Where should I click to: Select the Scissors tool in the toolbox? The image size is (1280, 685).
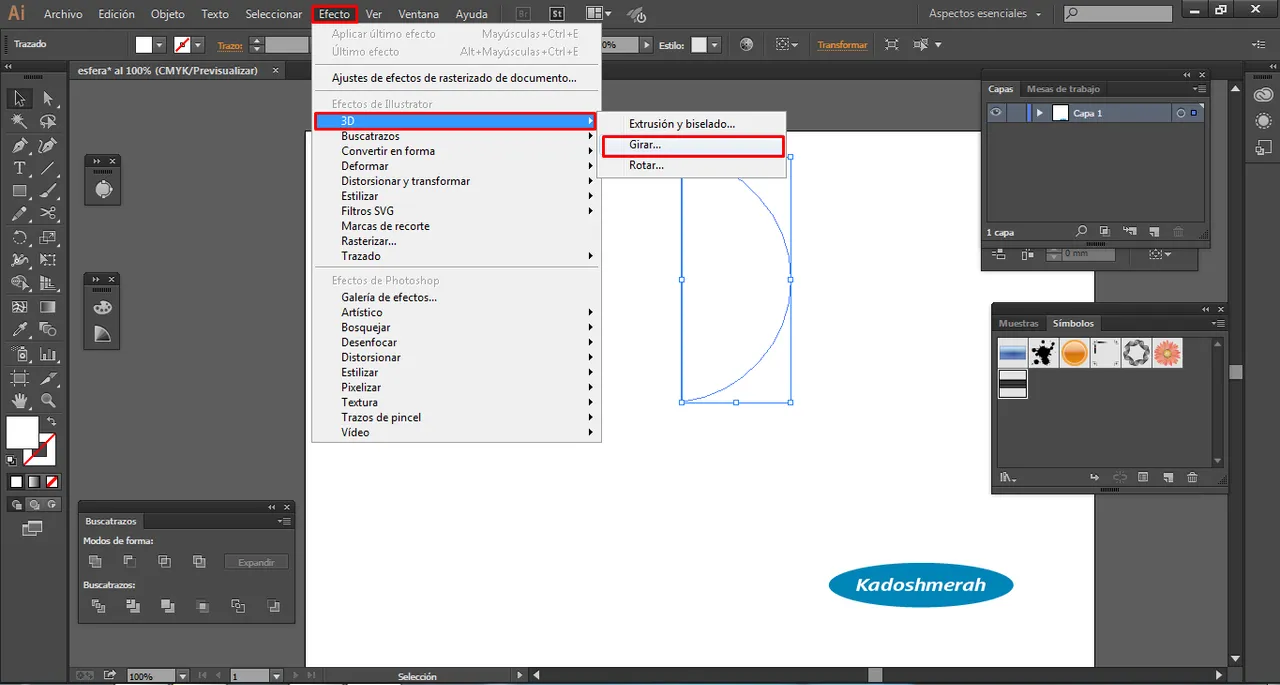[47, 214]
